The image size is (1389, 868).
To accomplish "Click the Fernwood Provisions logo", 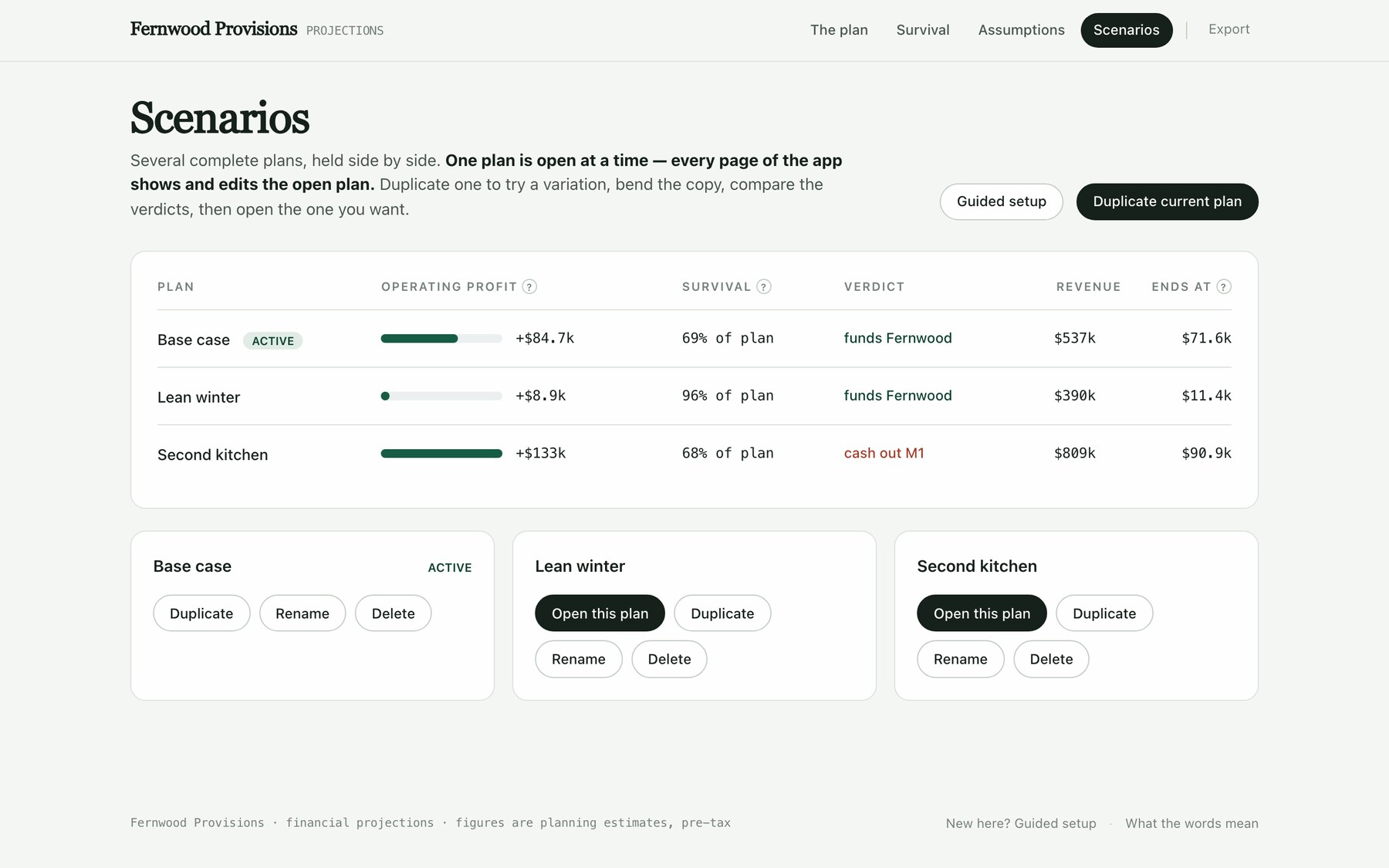I will pyautogui.click(x=214, y=29).
